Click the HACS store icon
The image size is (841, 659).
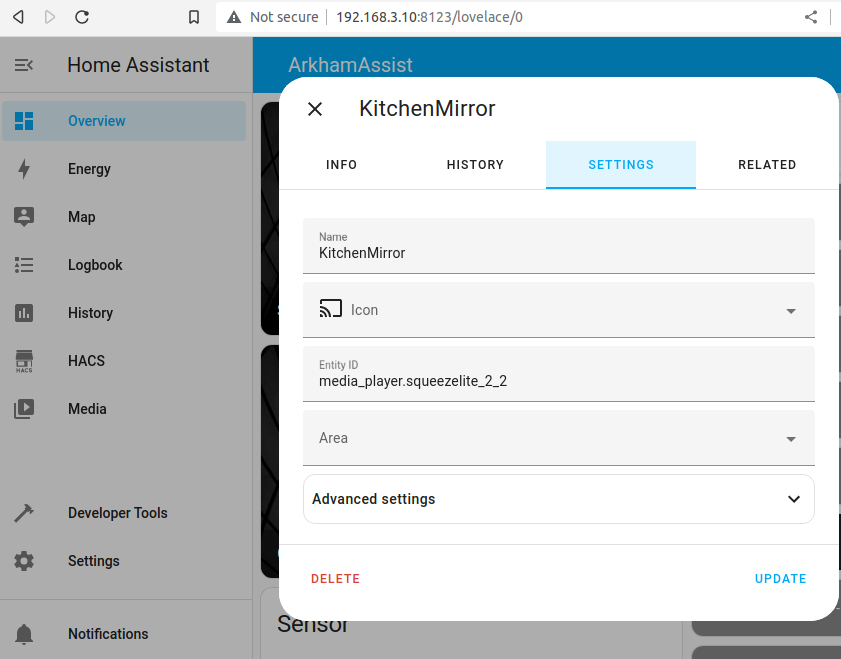tap(24, 361)
